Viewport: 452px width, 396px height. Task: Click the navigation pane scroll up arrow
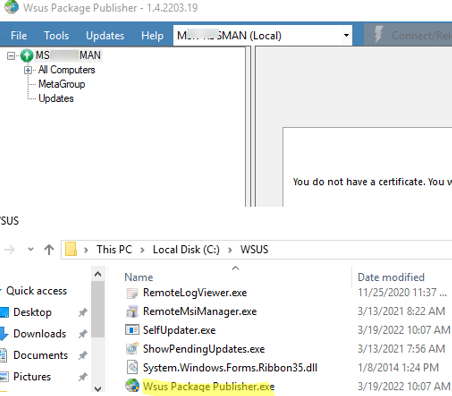(98, 274)
